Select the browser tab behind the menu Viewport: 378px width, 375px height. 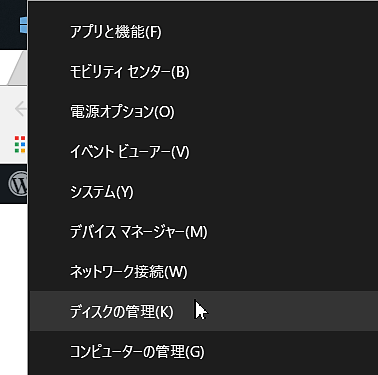18,68
